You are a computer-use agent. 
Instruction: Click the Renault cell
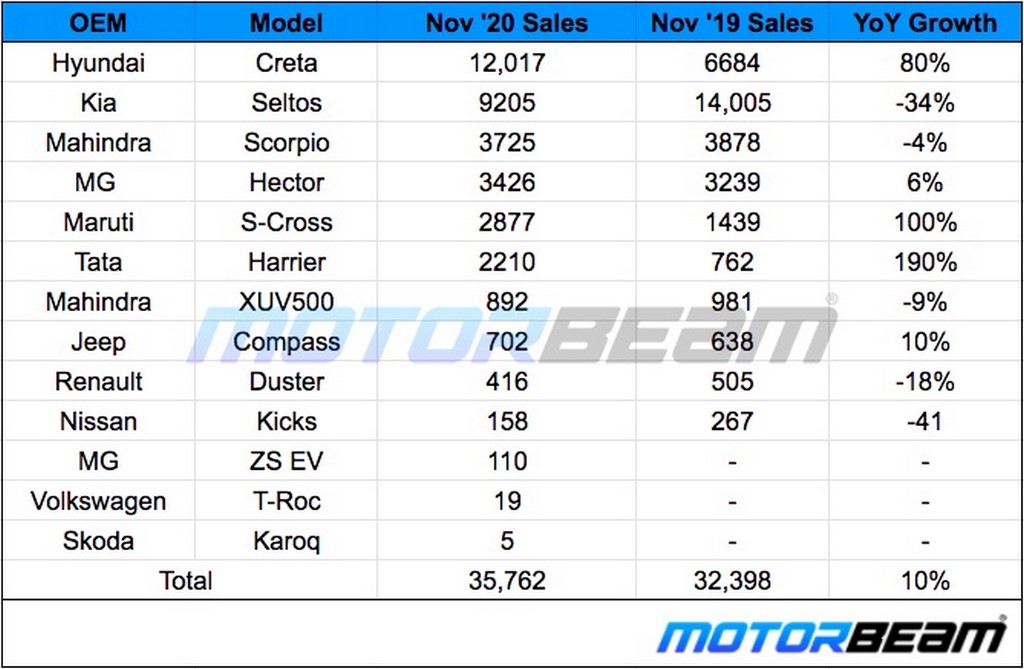[x=98, y=382]
